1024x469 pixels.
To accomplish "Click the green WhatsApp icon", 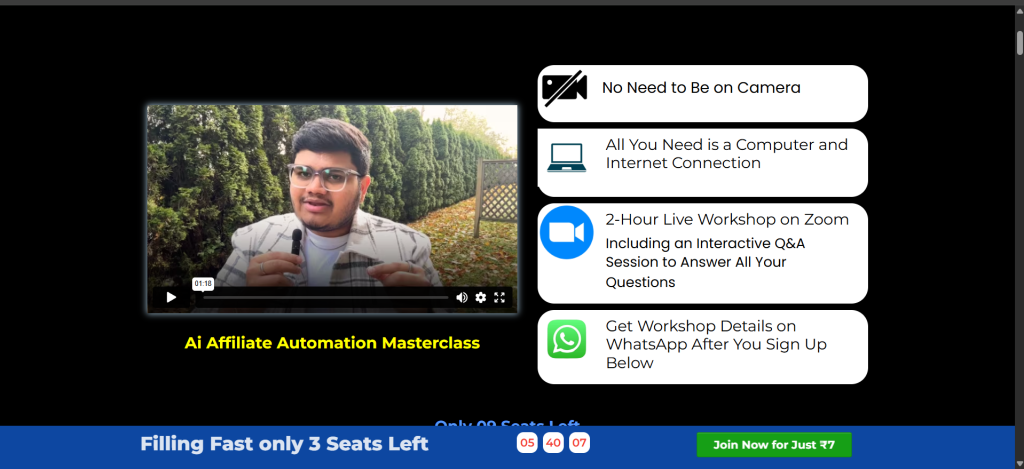I will pyautogui.click(x=567, y=339).
